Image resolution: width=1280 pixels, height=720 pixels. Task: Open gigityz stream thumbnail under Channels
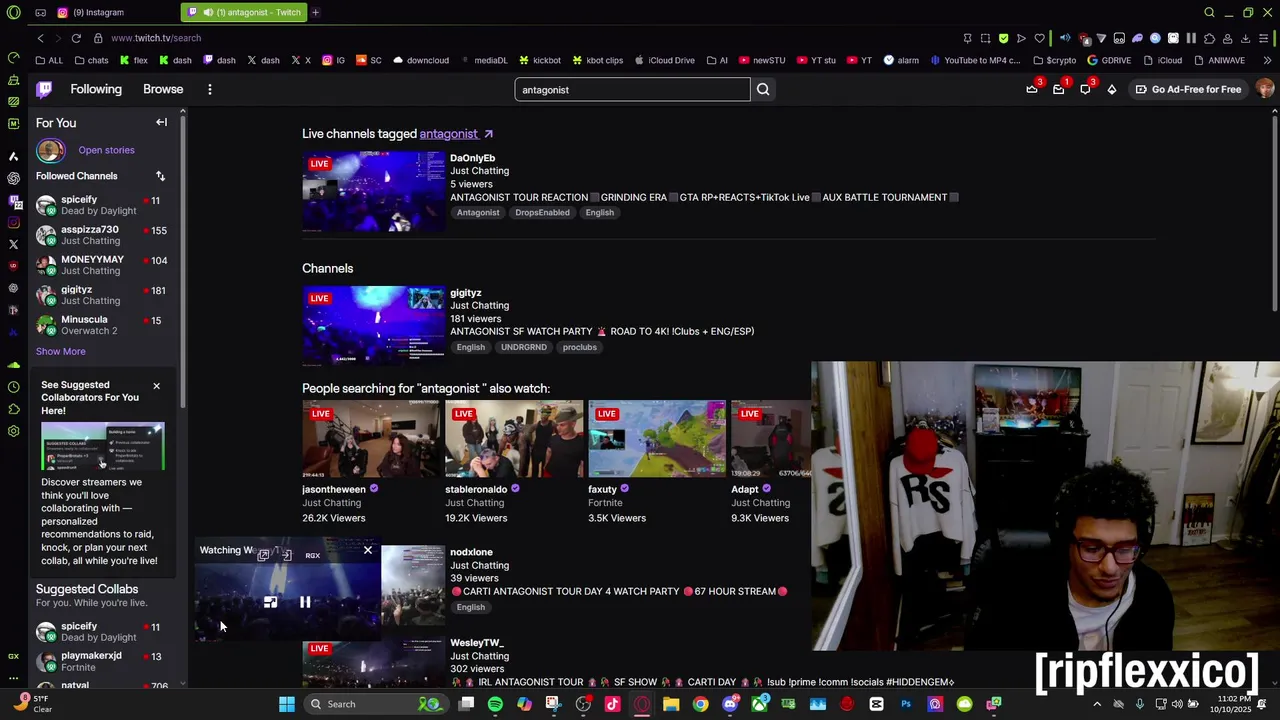pyautogui.click(x=374, y=326)
